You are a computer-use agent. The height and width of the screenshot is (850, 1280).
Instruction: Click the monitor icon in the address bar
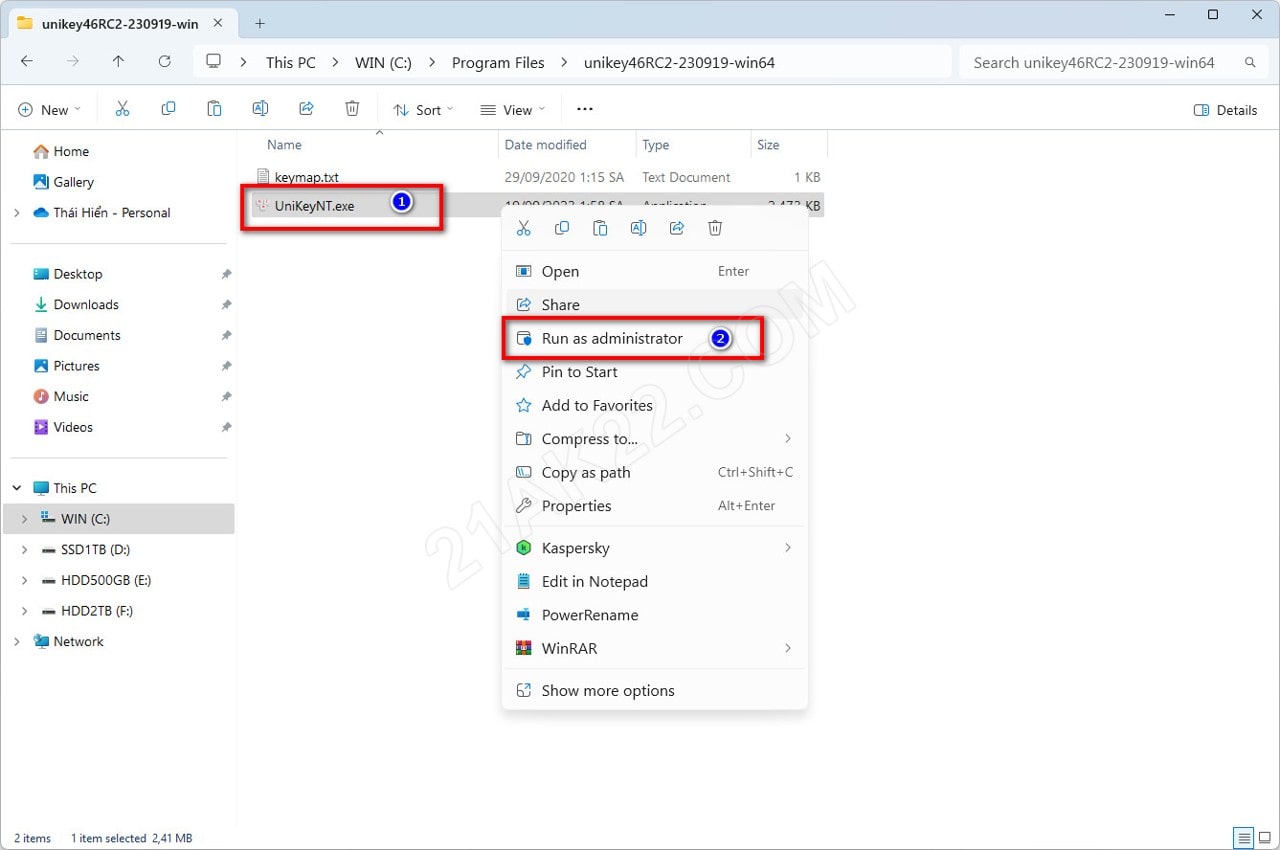point(213,62)
